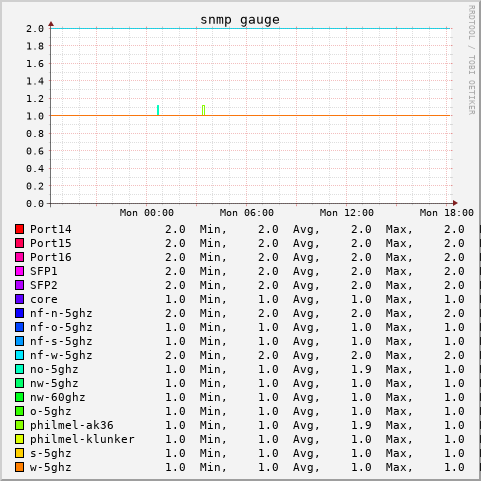Click the red Port14 legend swatch

(20, 229)
